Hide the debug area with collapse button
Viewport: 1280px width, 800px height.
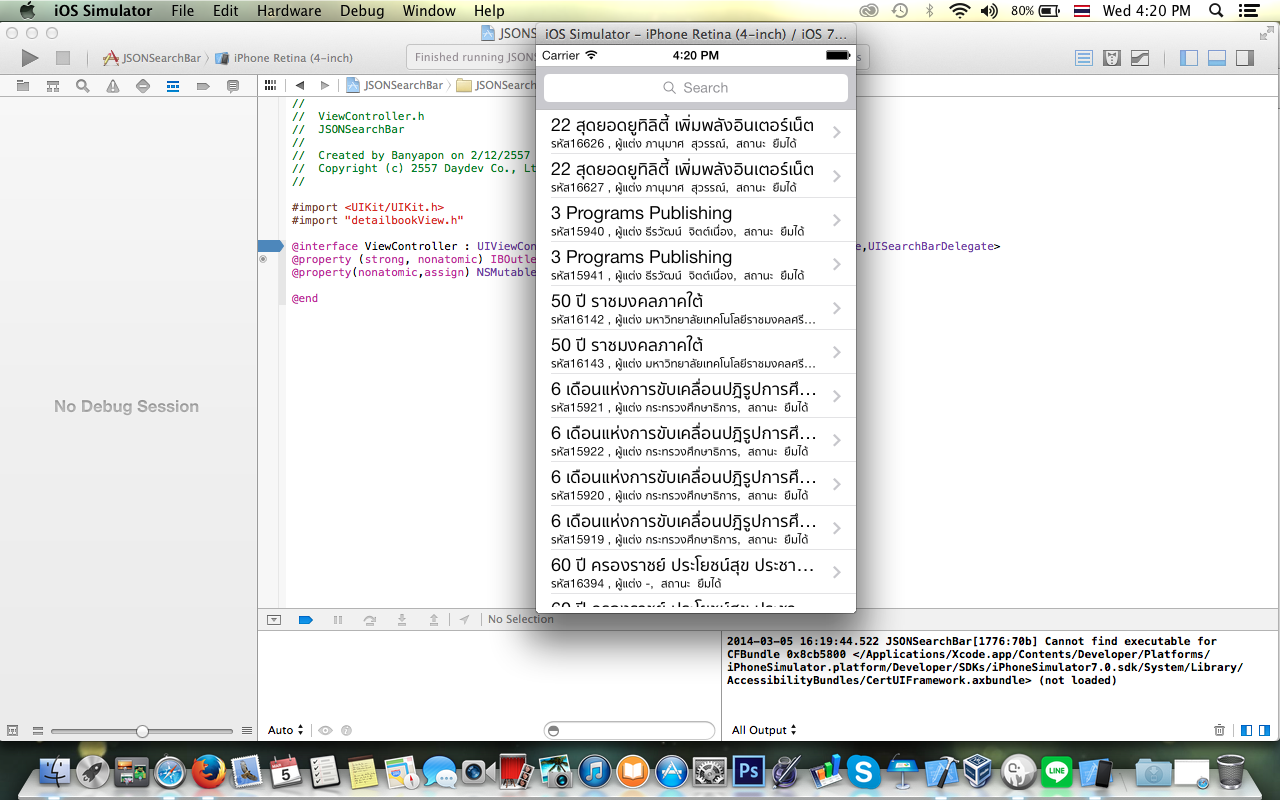point(274,620)
